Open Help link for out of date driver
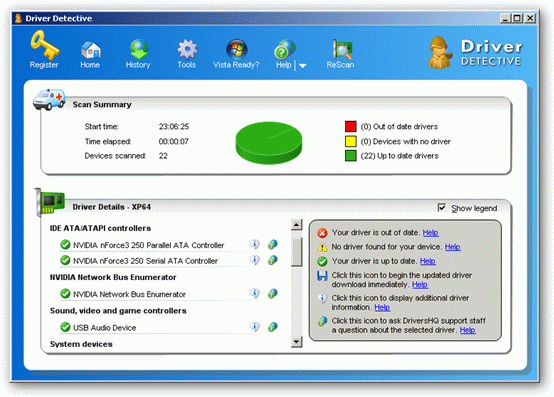Screen dimensions: 554x397 tap(431, 233)
